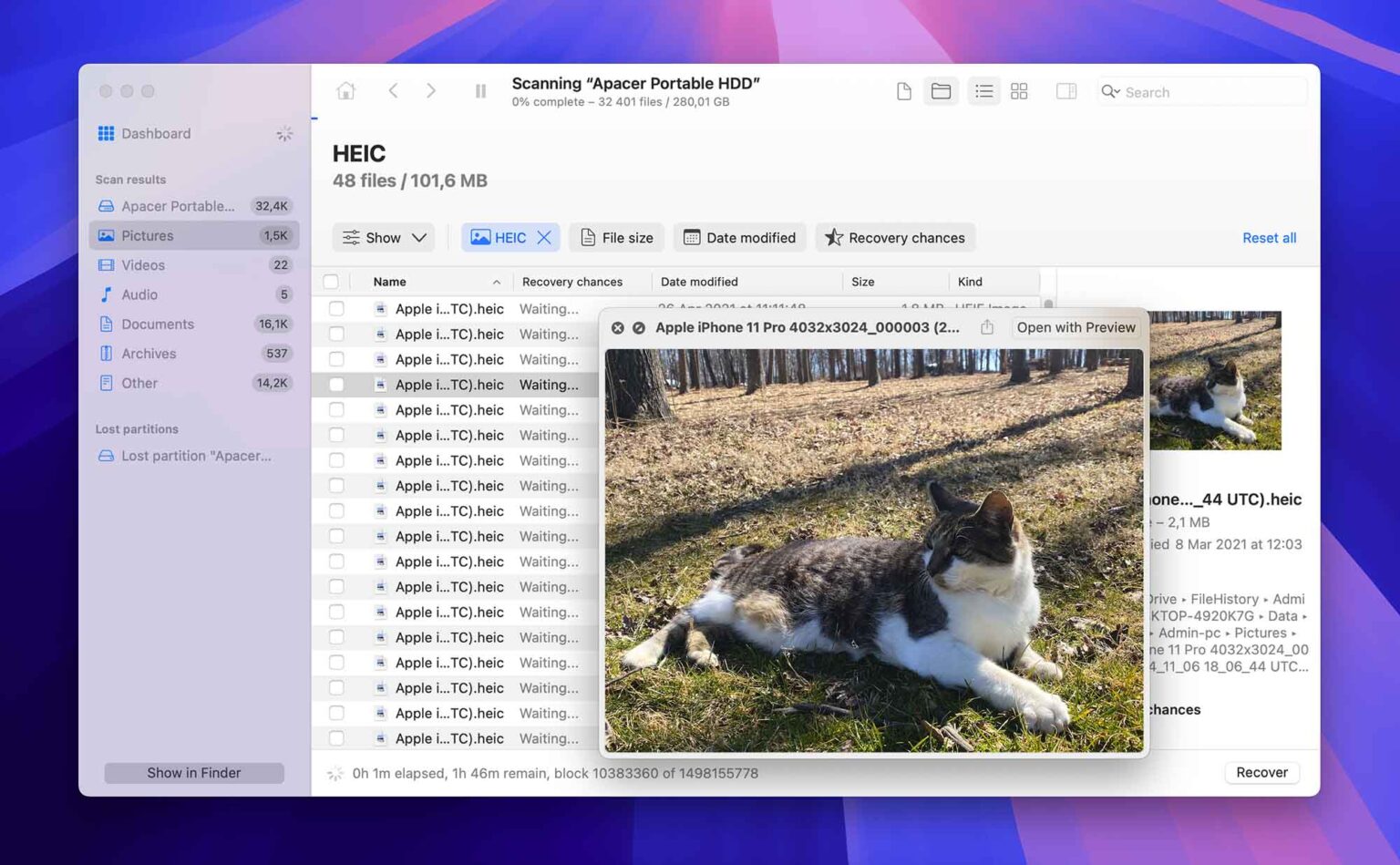This screenshot has width=1400, height=865.
Task: Click the Search field
Action: (x=1201, y=92)
